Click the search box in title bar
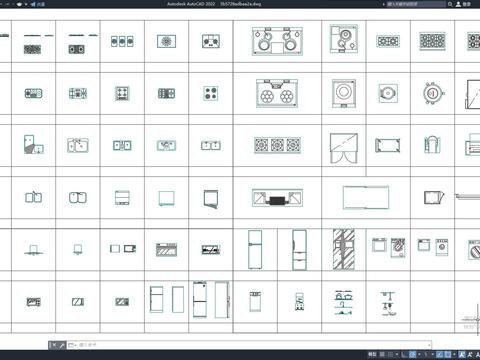Screen dimensions: 480x360 (x=416, y=4)
